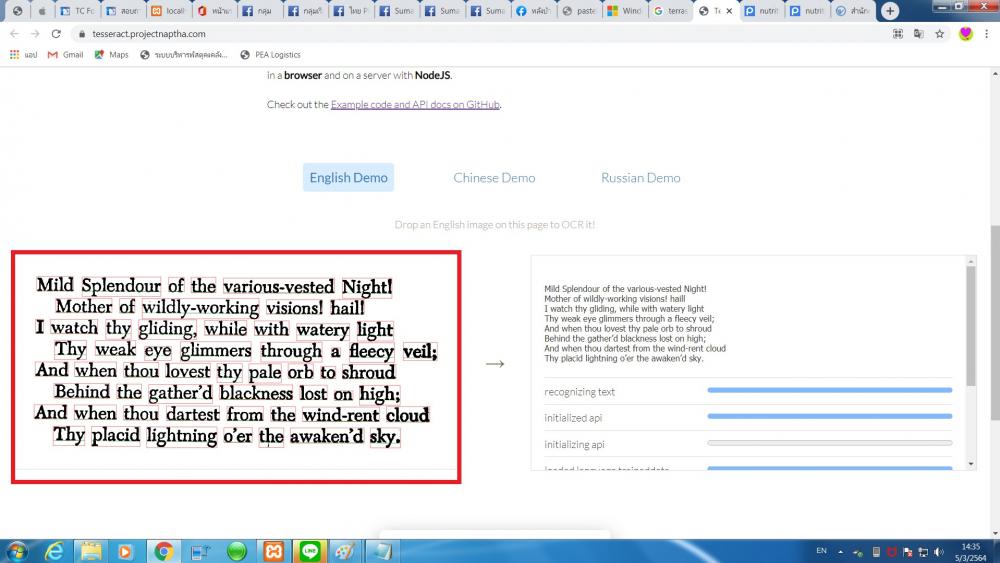
Task: Click the initializing api progress bar
Action: [830, 442]
